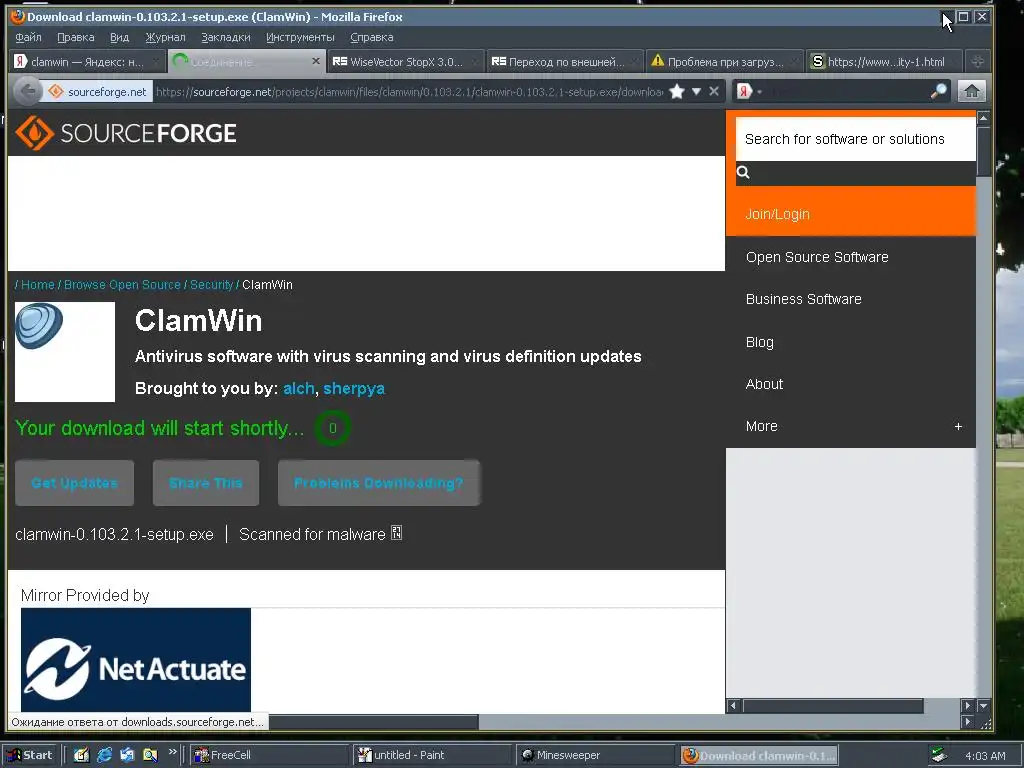Bookmark page with the star icon

pos(677,91)
